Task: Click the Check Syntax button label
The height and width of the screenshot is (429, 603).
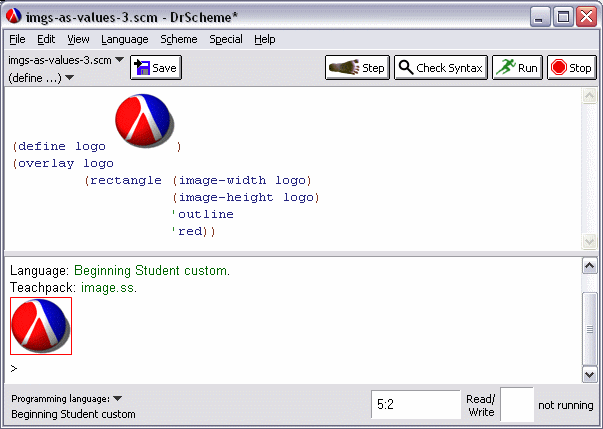Action: [x=449, y=68]
